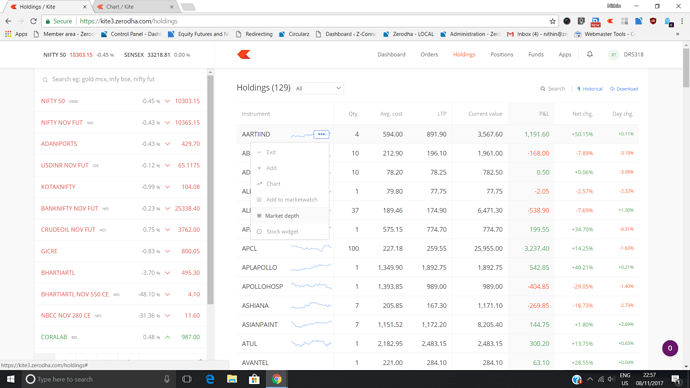Click BANKNIFTY NOV FUT in watchlist
The width and height of the screenshot is (690, 388).
(x=70, y=209)
